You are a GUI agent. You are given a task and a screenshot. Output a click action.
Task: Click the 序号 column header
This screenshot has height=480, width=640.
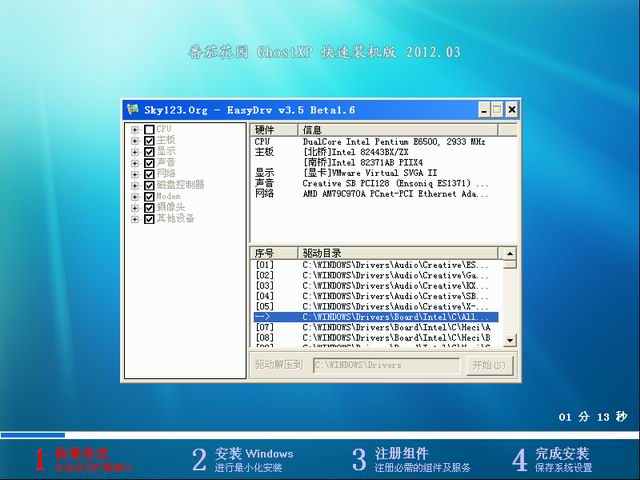click(274, 253)
